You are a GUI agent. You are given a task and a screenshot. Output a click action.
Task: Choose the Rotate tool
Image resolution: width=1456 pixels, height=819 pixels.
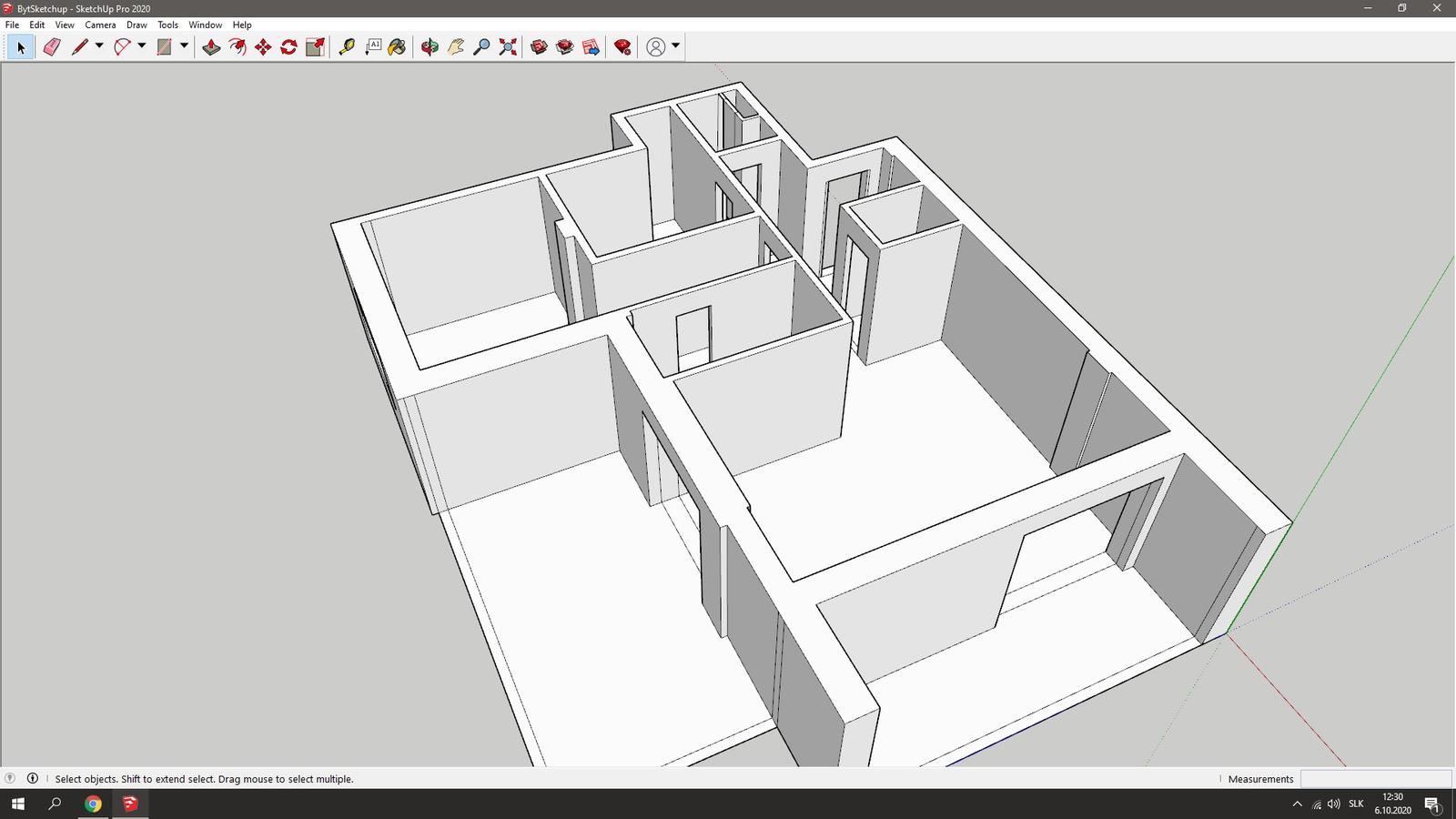[288, 47]
